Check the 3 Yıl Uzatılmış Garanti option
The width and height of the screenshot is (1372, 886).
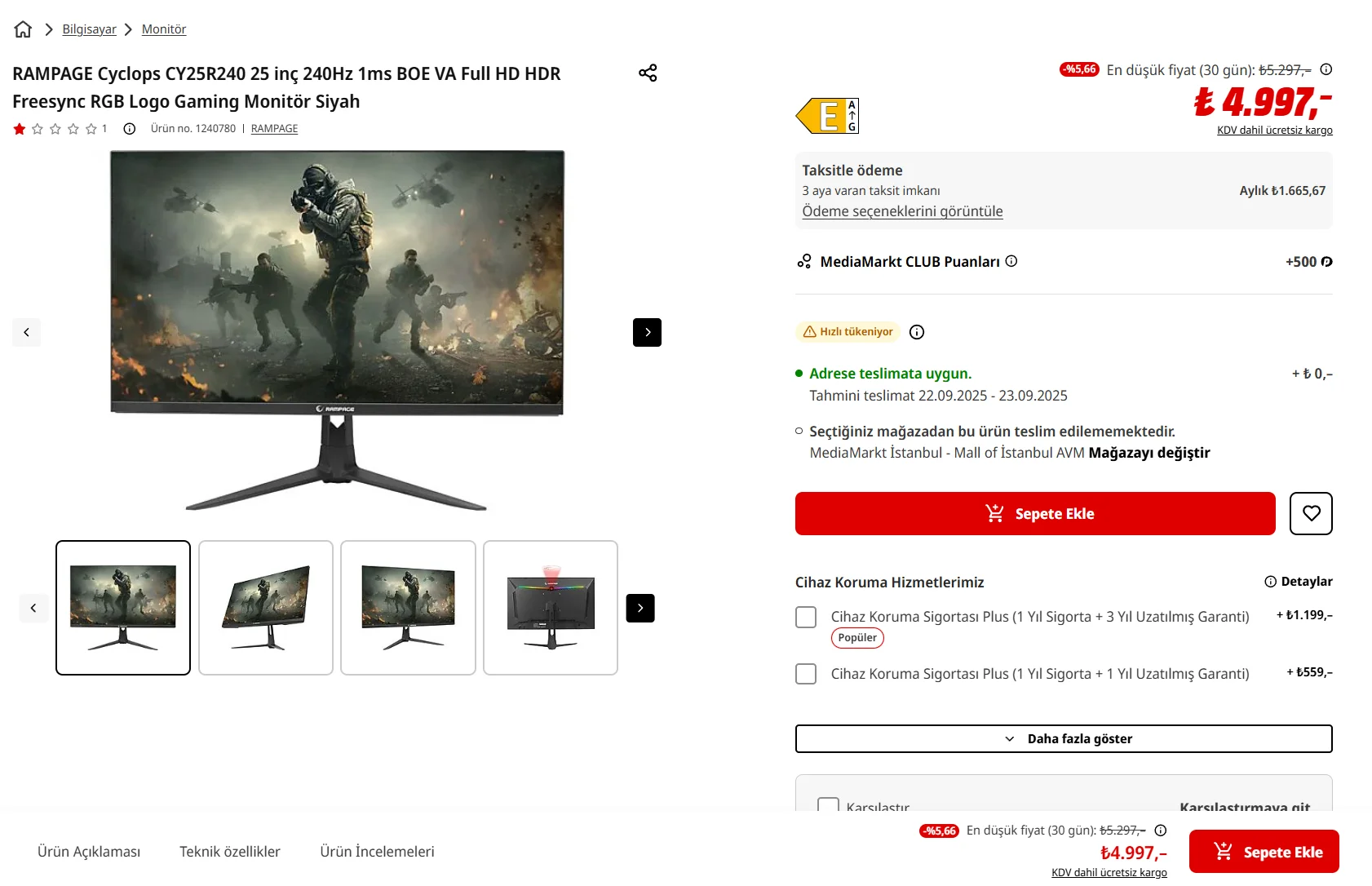tap(806, 617)
